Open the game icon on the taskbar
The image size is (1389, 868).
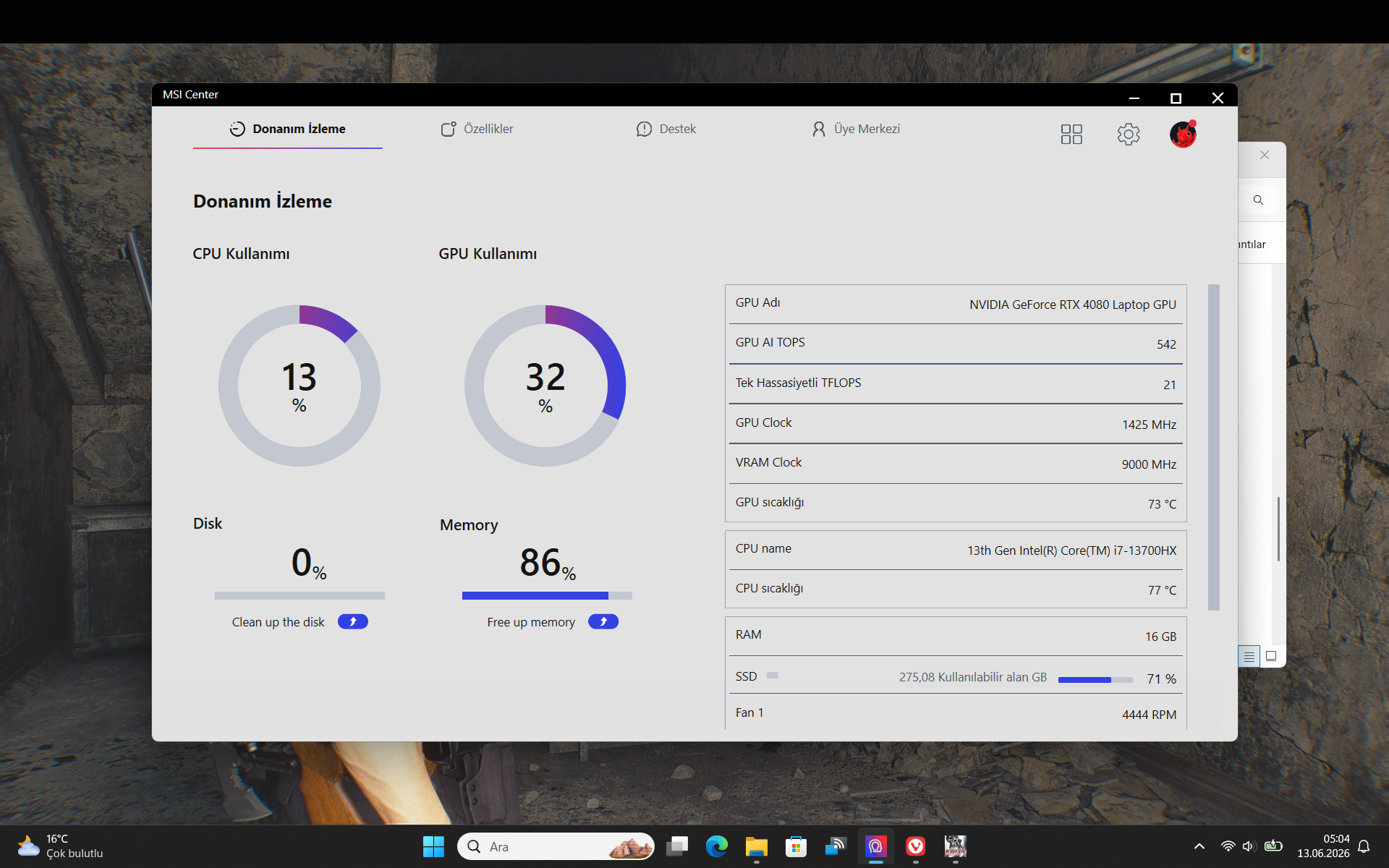tap(955, 846)
